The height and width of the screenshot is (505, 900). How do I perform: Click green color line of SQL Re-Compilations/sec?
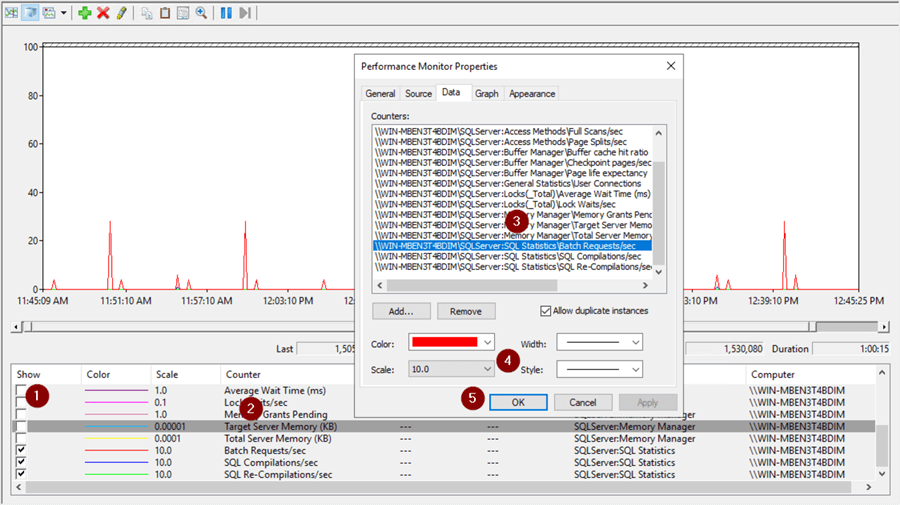tap(117, 474)
